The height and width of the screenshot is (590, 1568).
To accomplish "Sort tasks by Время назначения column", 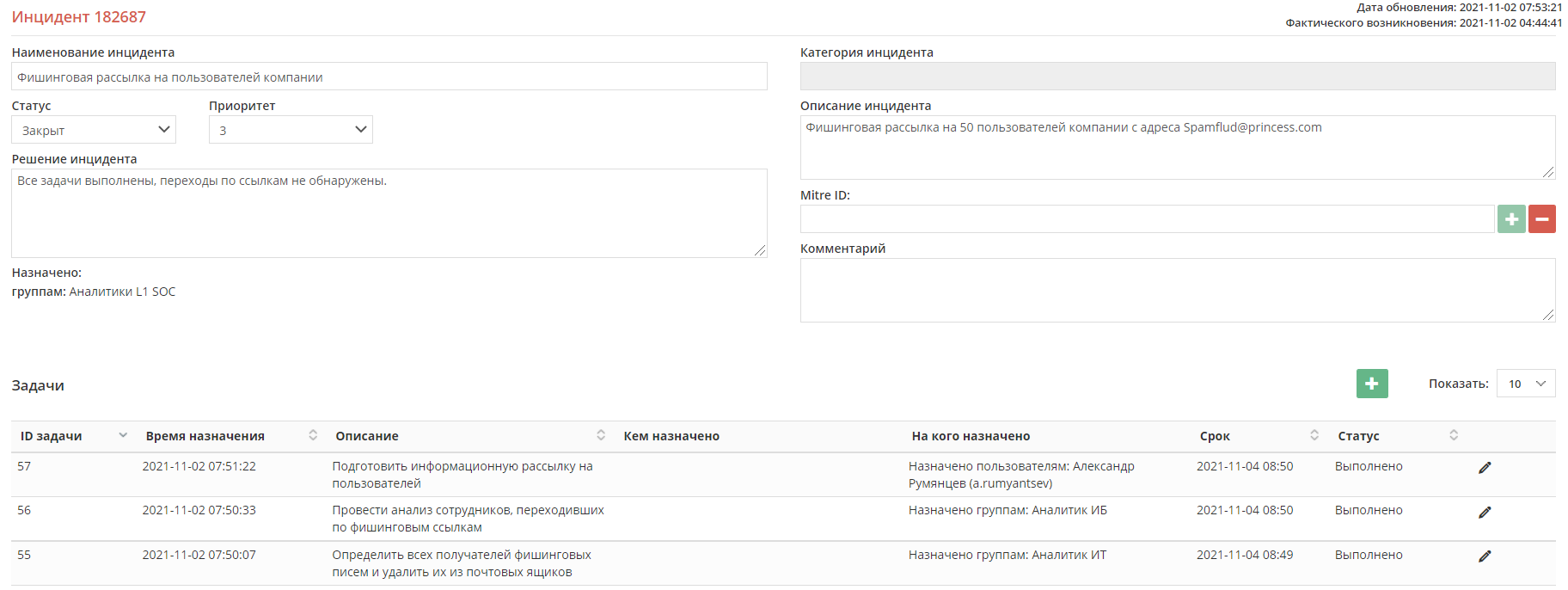I will pyautogui.click(x=313, y=435).
